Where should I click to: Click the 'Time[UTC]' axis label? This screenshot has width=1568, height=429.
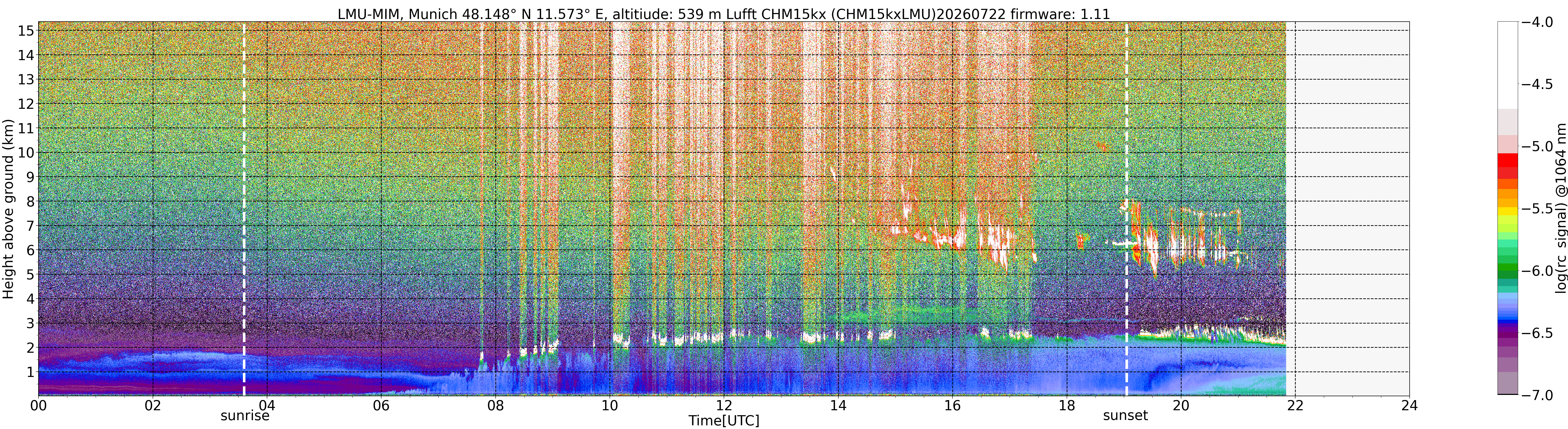724,420
